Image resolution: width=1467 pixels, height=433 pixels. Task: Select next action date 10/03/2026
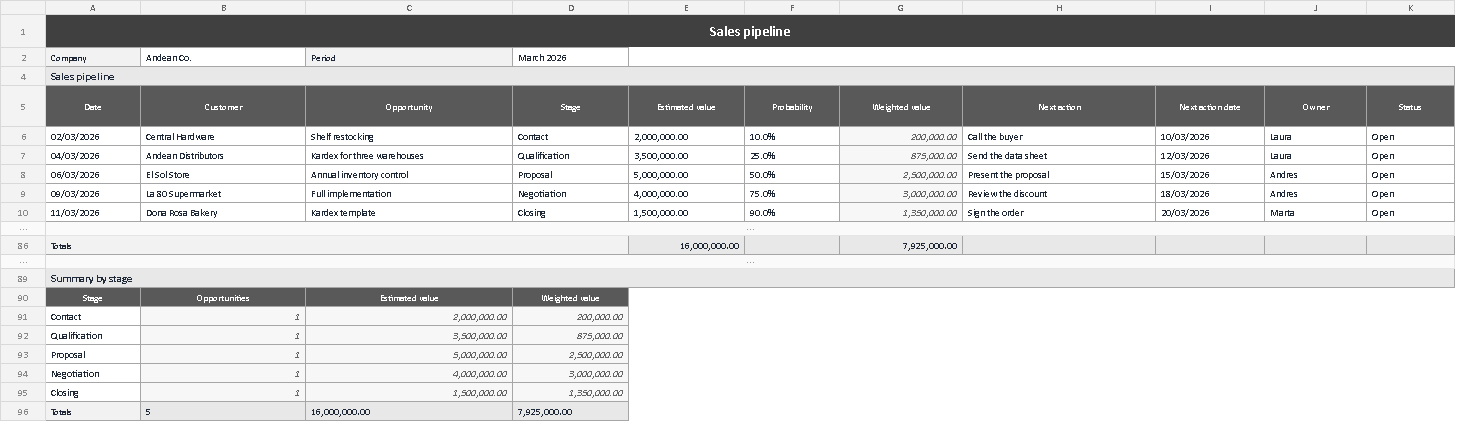(x=1210, y=137)
